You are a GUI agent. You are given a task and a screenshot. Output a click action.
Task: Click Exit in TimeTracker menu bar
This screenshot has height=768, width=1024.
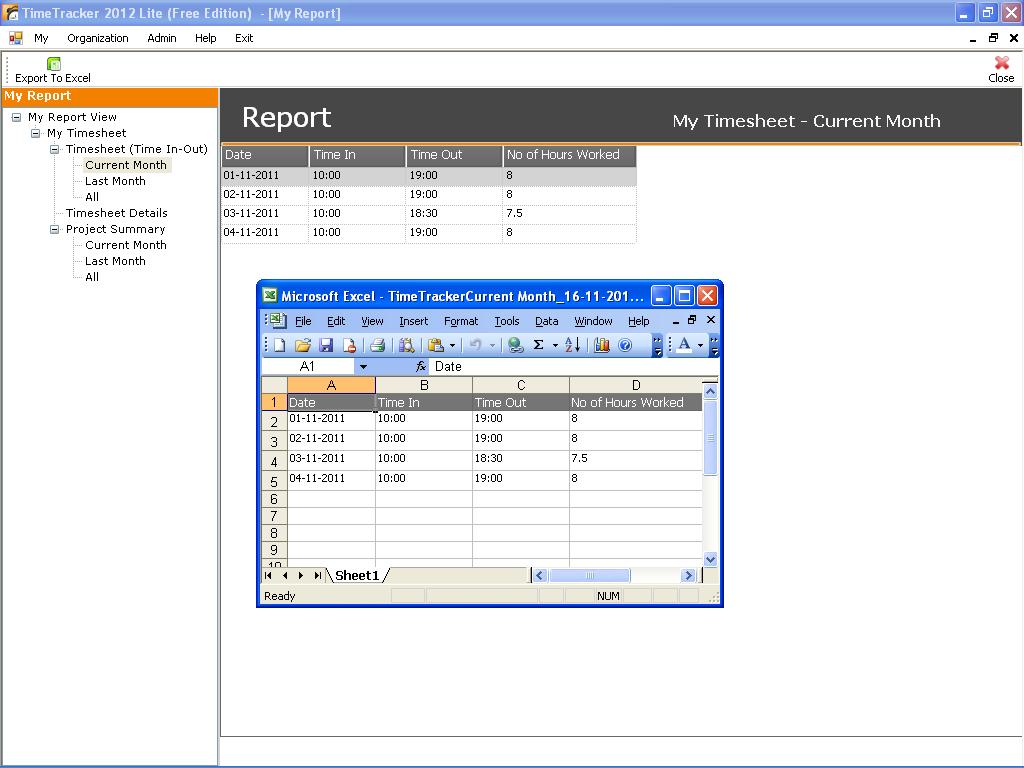click(x=244, y=38)
